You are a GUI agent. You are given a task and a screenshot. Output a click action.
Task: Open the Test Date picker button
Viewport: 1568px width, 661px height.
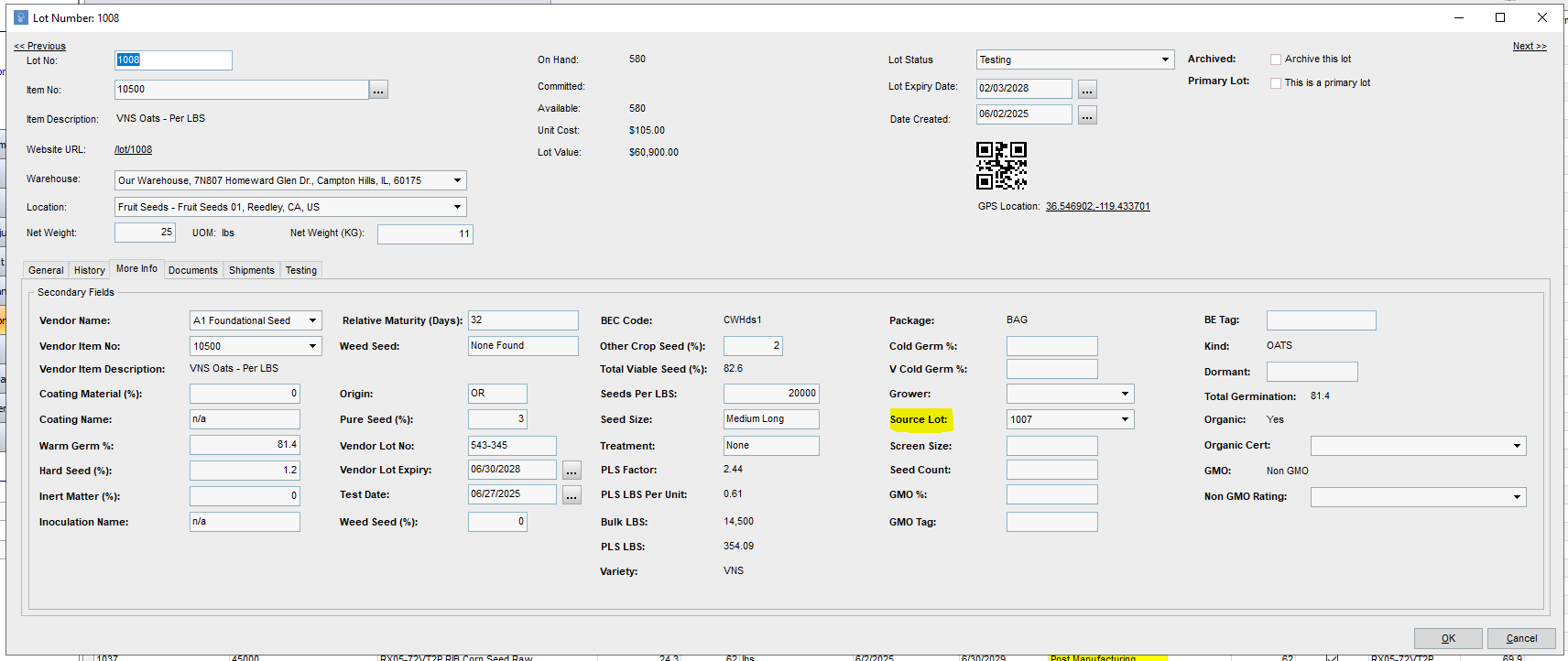tap(572, 495)
